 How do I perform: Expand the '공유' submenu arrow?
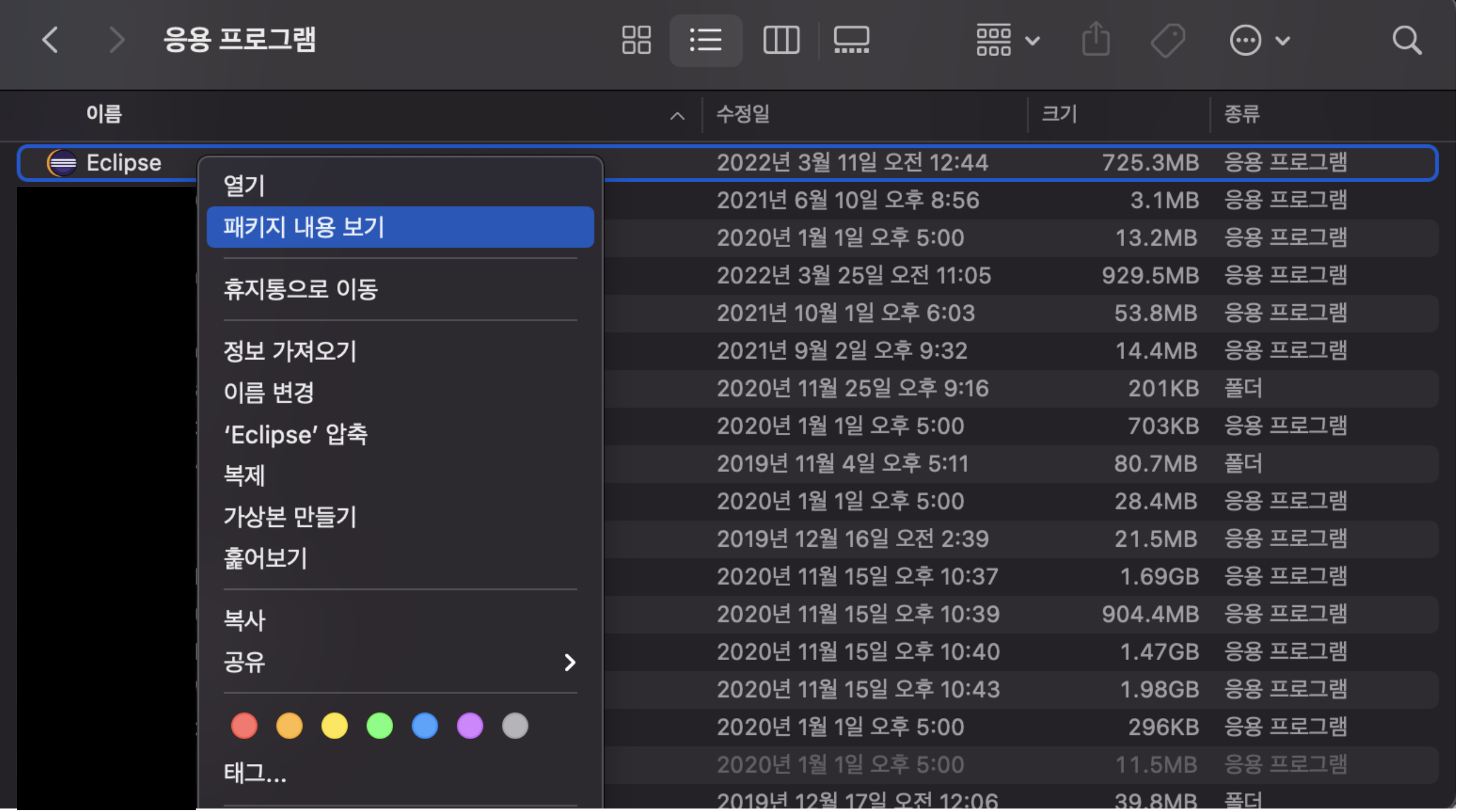[x=570, y=662]
